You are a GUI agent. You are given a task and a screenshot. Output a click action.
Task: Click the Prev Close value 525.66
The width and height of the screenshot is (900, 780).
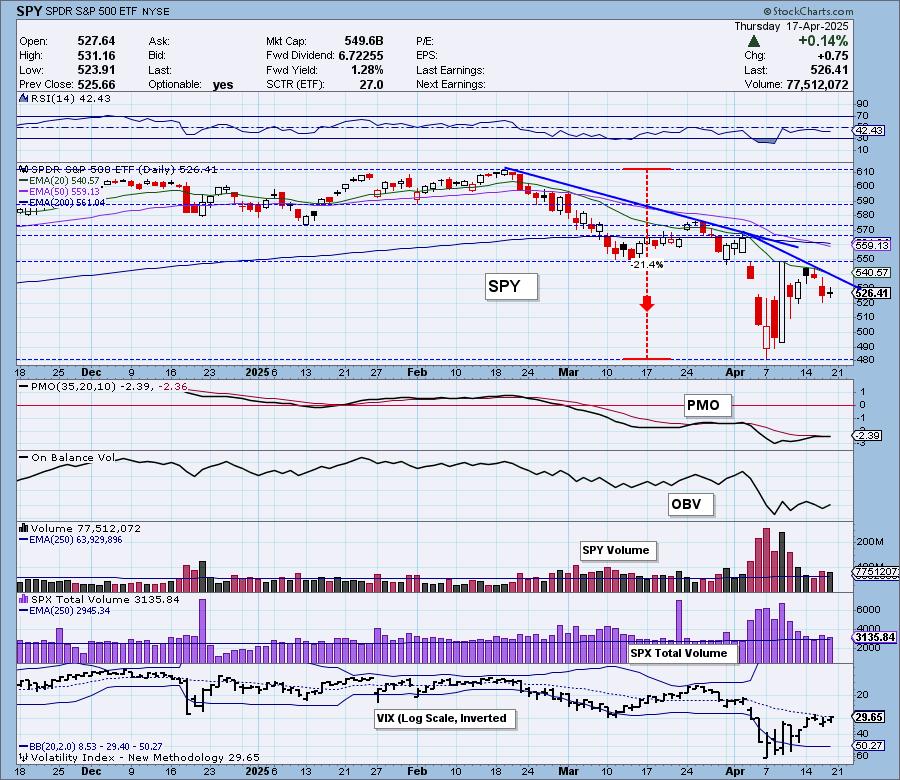point(96,84)
